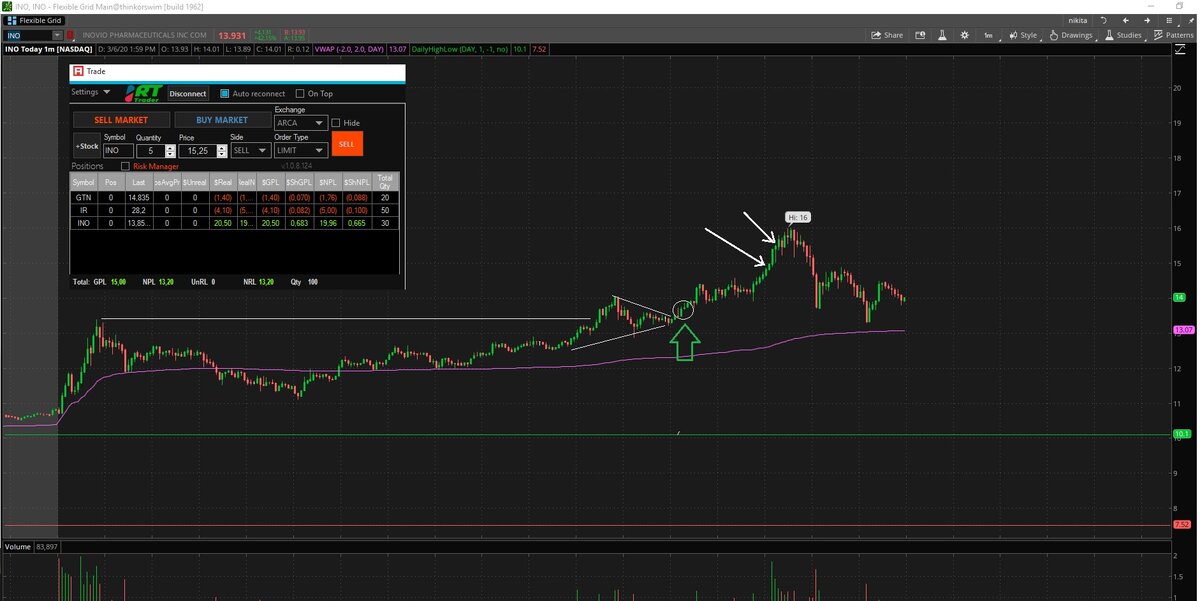Expand the Settings dropdown in Trade window
Viewport: 1200px width, 601px height.
[90, 92]
